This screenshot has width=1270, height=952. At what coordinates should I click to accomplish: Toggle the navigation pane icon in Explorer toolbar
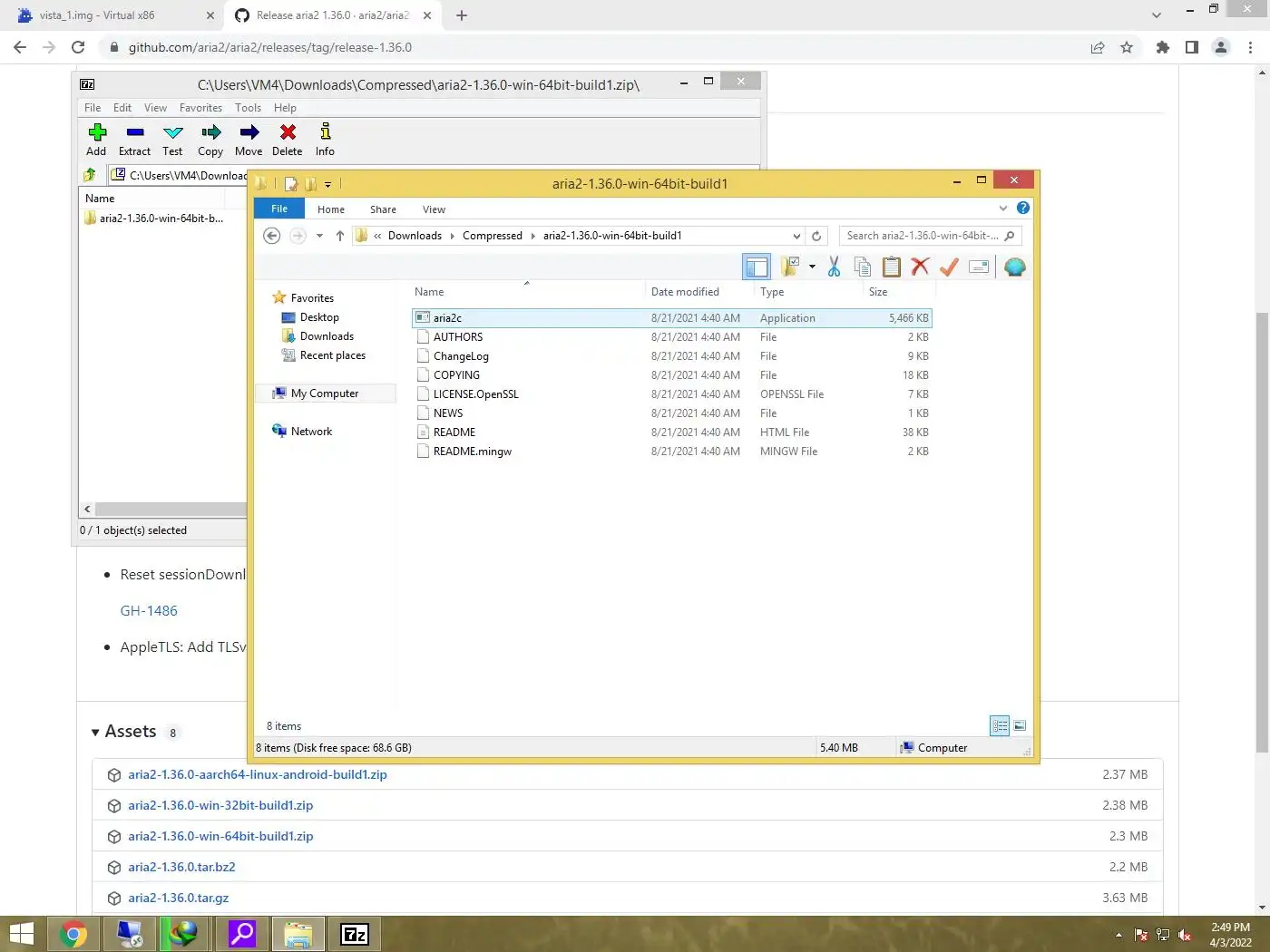(757, 267)
